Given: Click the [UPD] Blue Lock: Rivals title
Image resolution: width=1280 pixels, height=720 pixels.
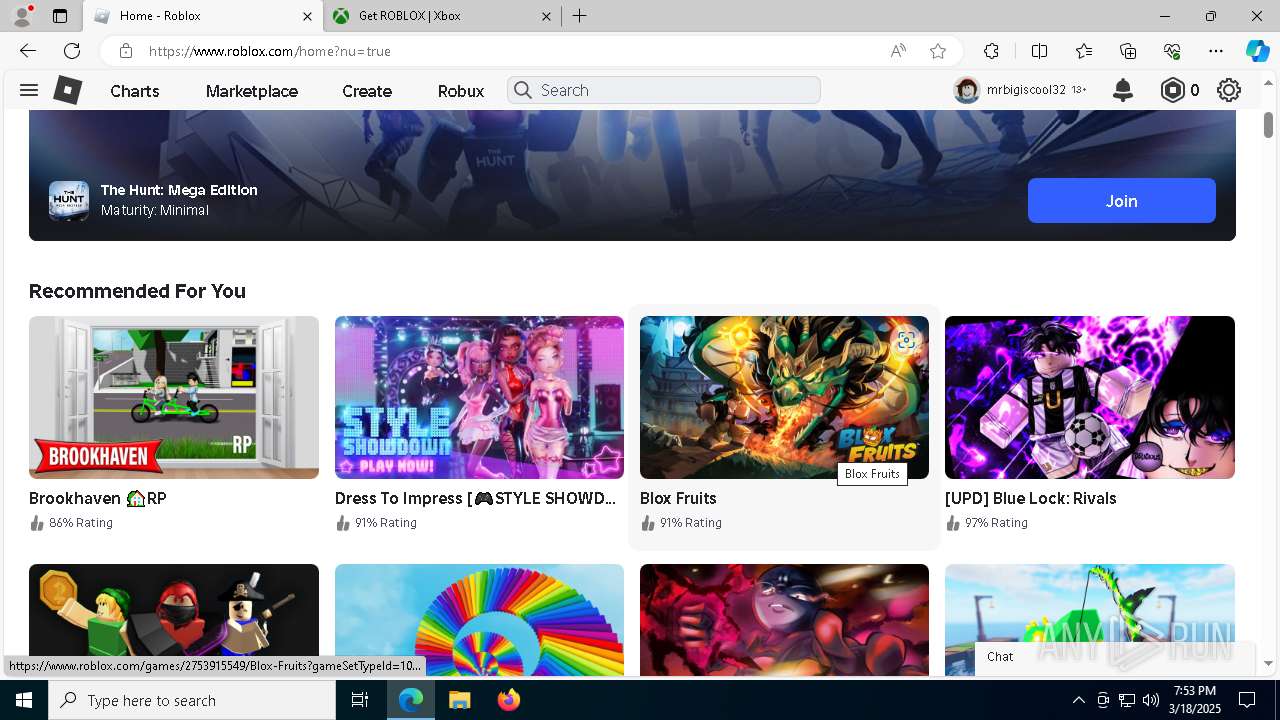Looking at the screenshot, I should 1031,498.
